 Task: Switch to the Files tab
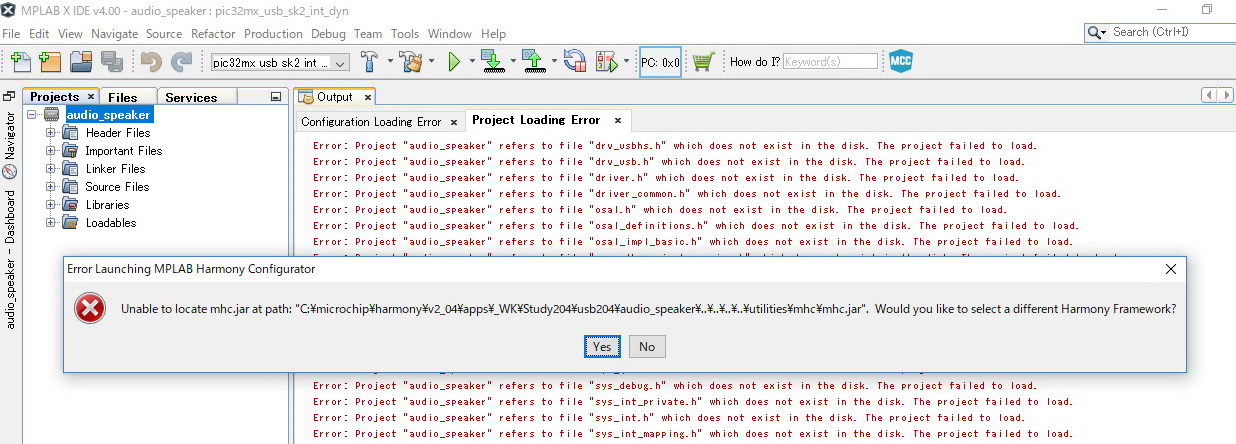click(x=123, y=97)
